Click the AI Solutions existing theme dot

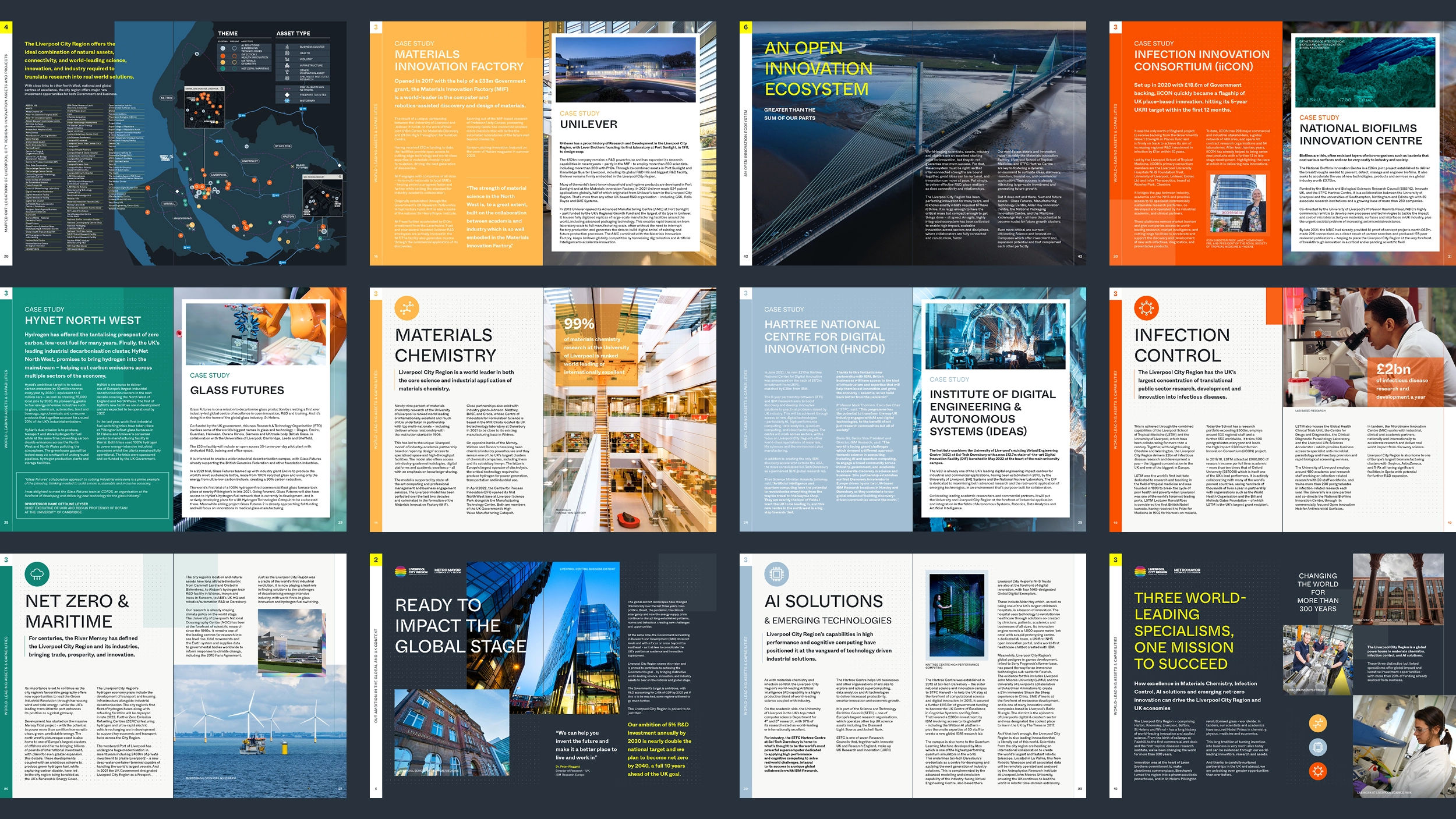(222, 48)
